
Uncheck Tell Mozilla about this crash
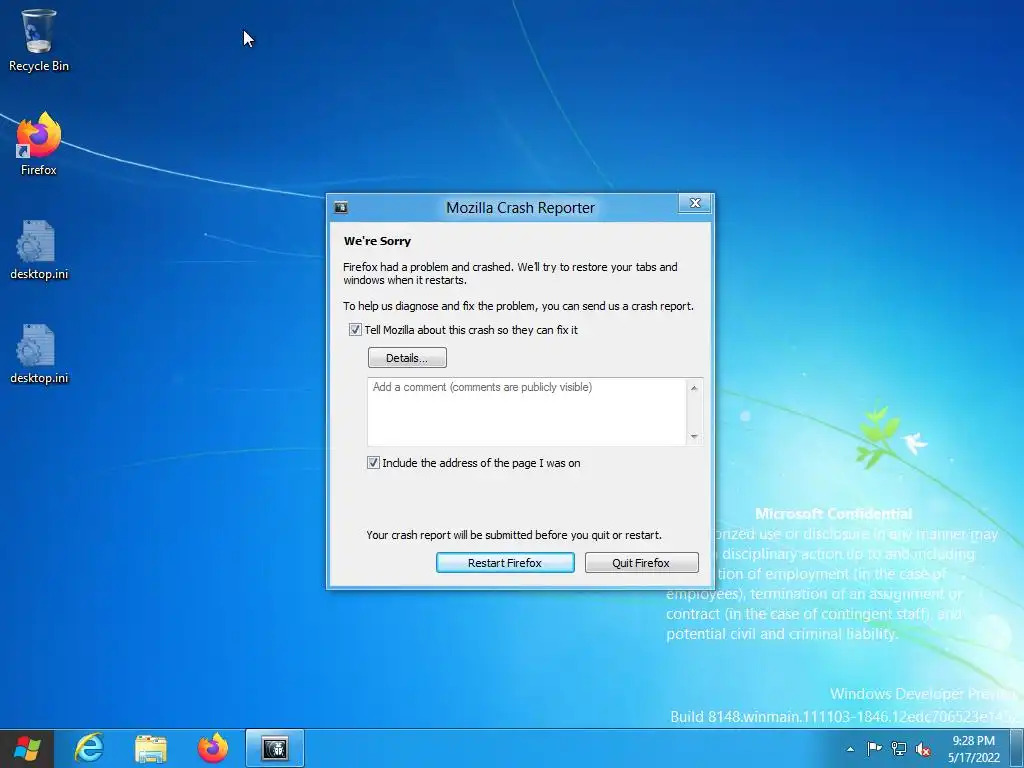click(355, 330)
